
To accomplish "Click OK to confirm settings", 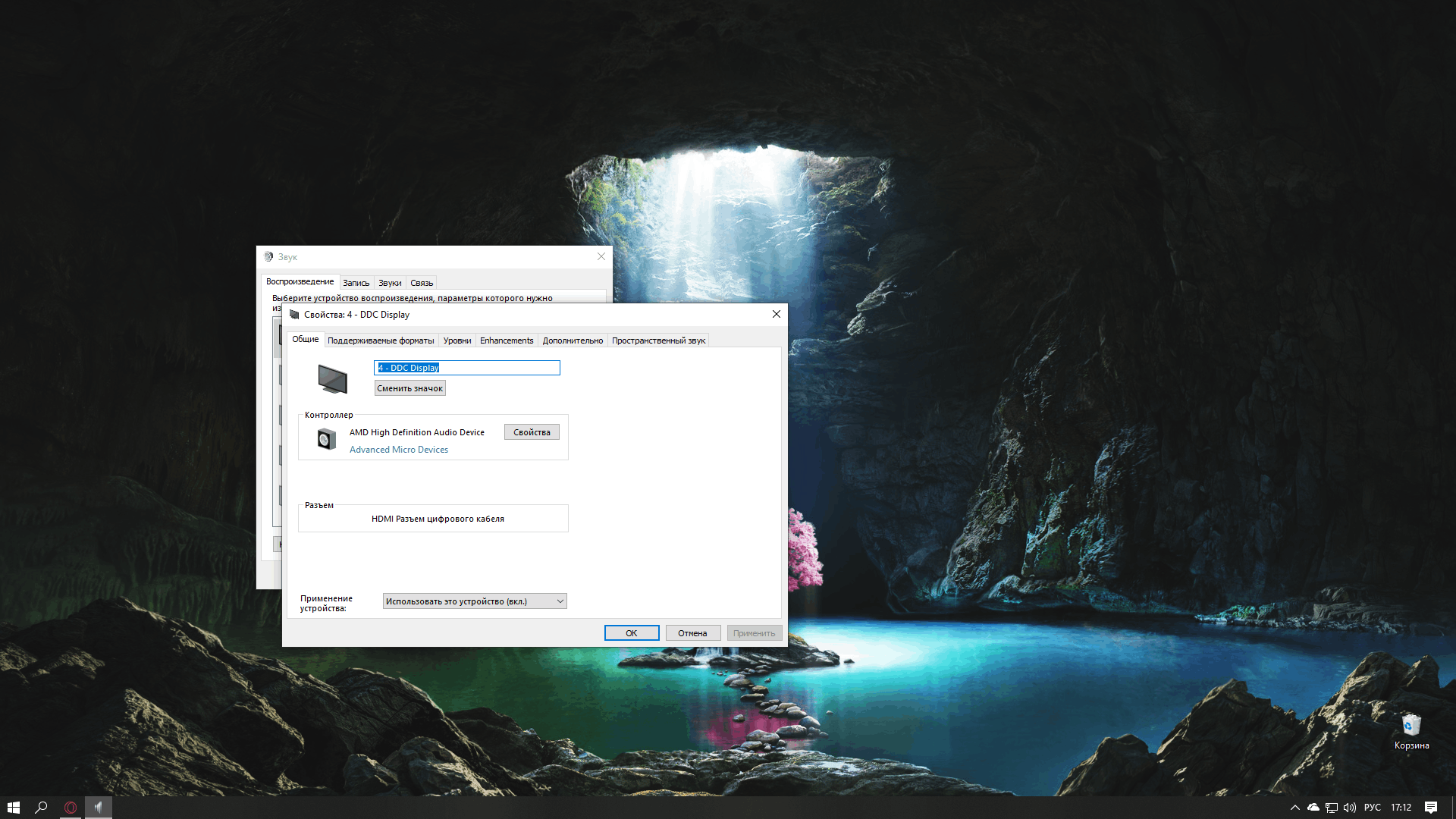I will (630, 633).
